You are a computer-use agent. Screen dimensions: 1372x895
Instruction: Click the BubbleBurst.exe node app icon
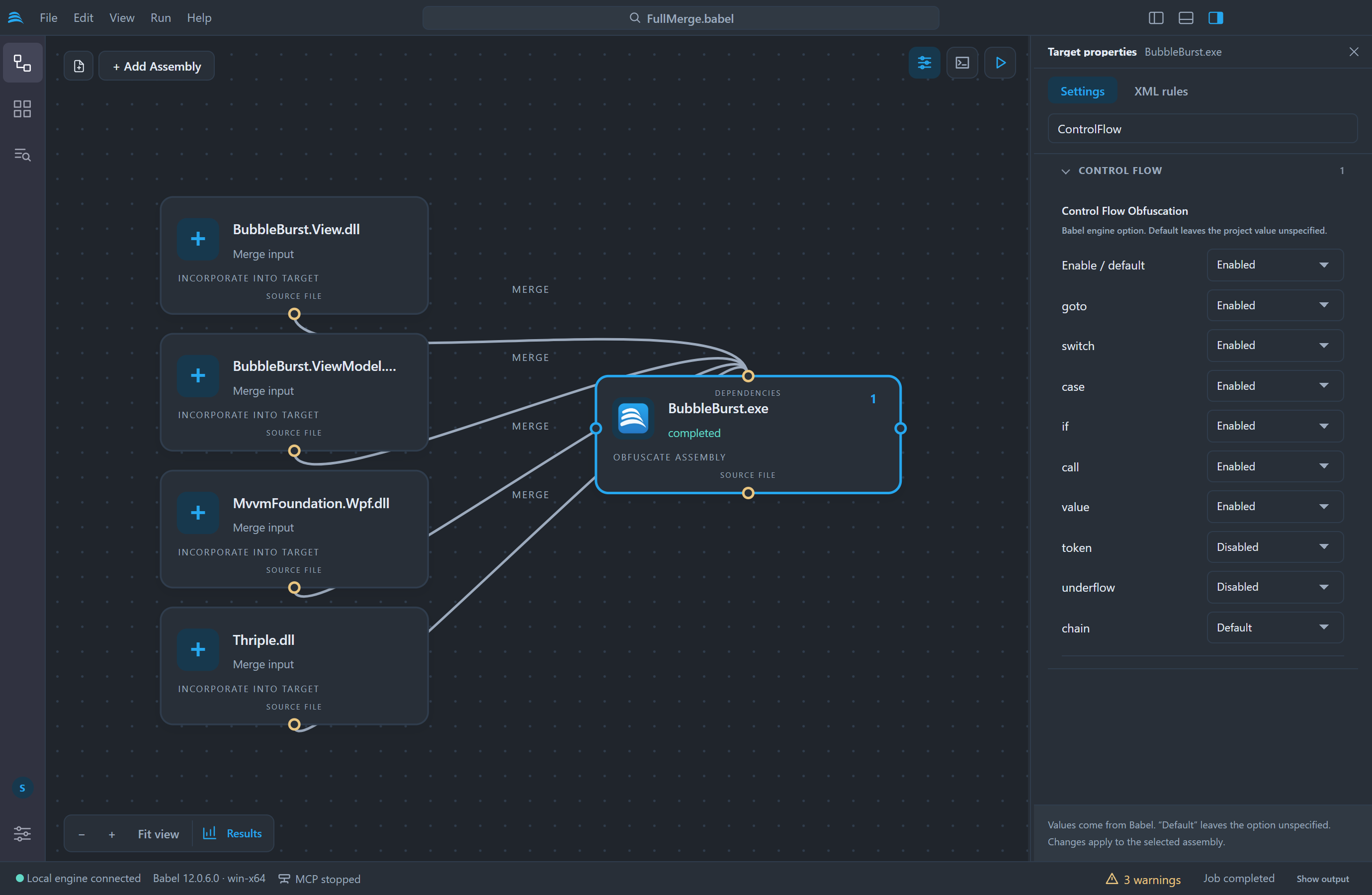(x=633, y=419)
